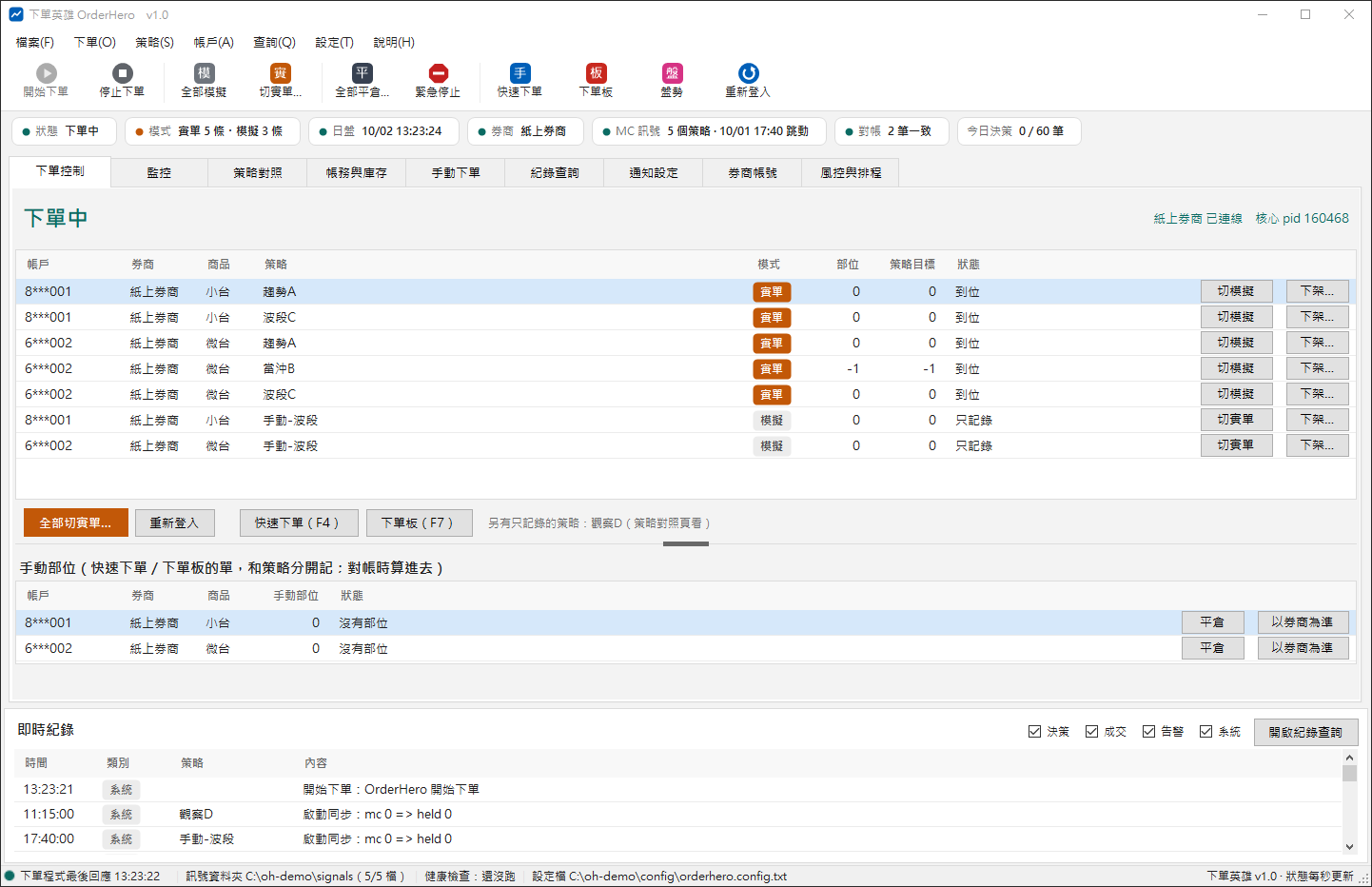
Task: Open the 帳務與庫存 tab
Action: coord(357,172)
